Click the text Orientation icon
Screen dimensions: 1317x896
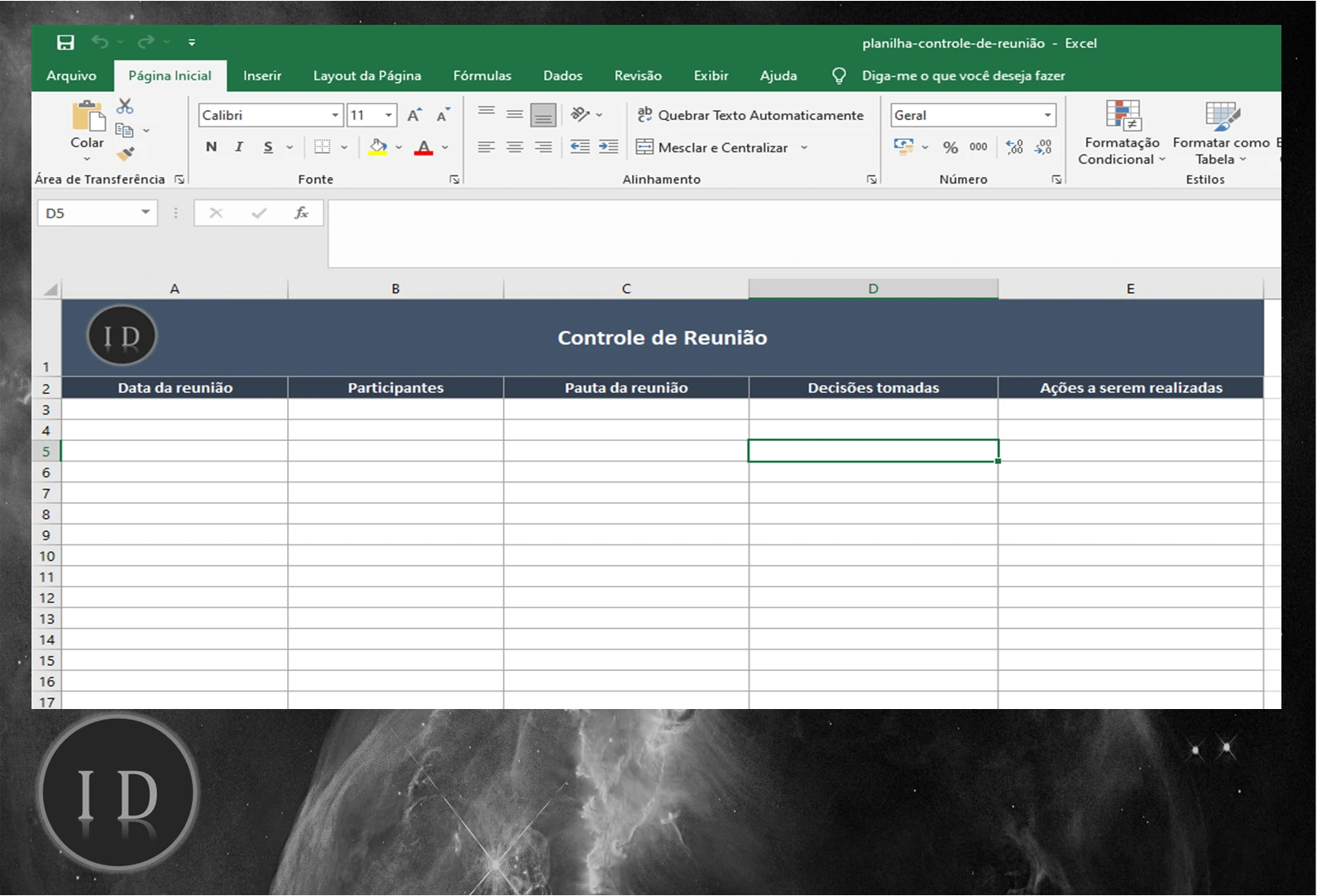click(x=581, y=114)
